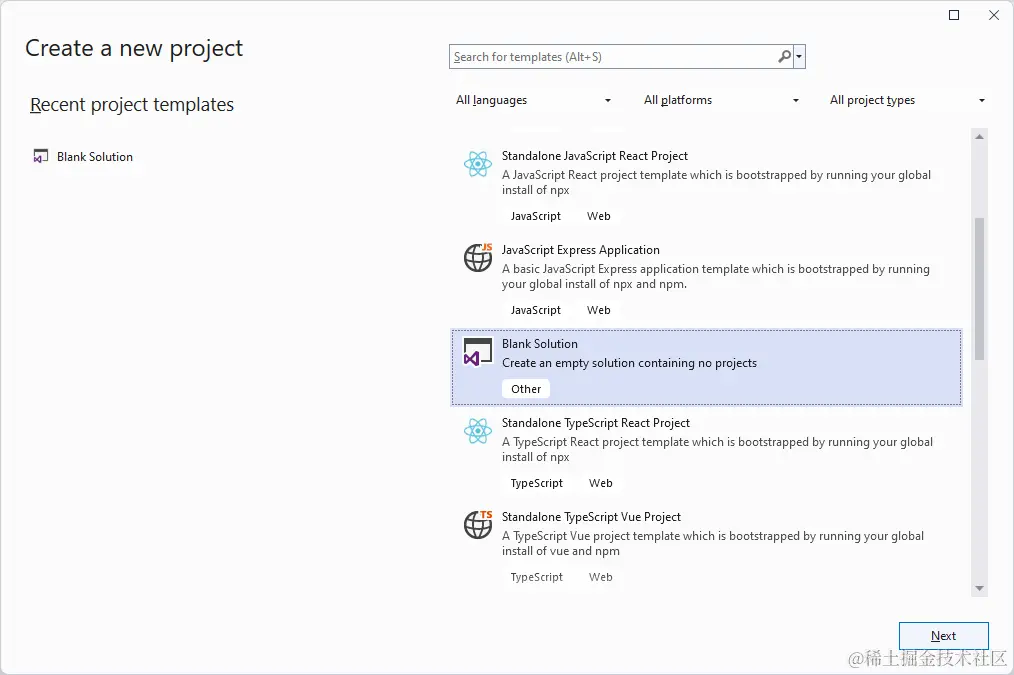Maximize the Create a new project window
Viewport: 1014px width, 675px height.
pyautogui.click(x=954, y=15)
